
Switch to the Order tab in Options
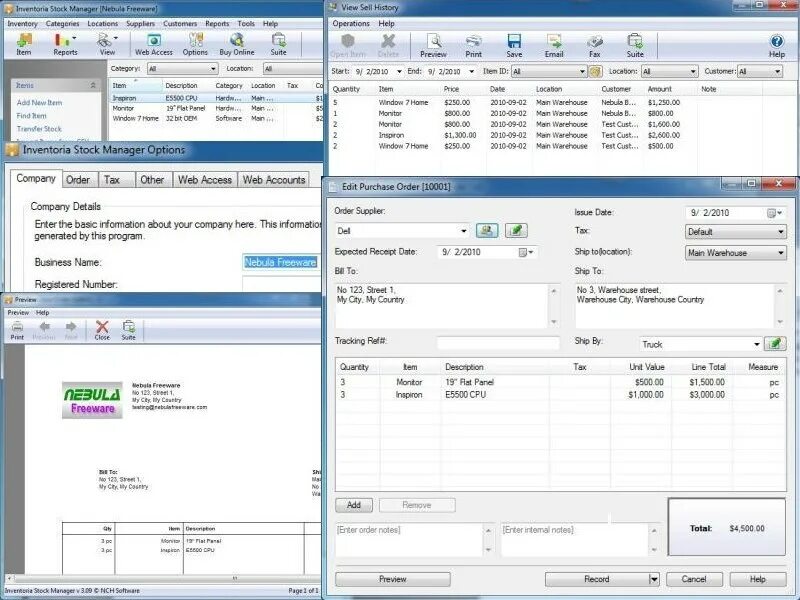pyautogui.click(x=80, y=179)
